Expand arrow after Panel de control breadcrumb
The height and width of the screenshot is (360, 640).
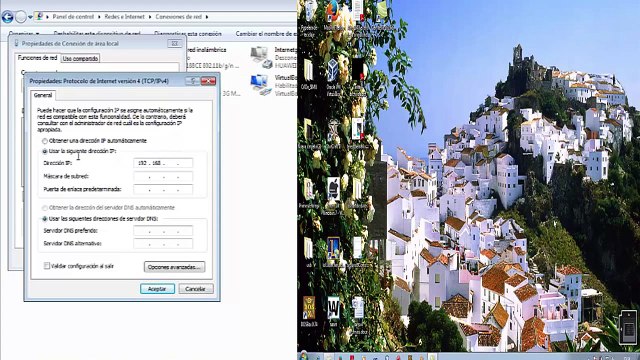99,17
